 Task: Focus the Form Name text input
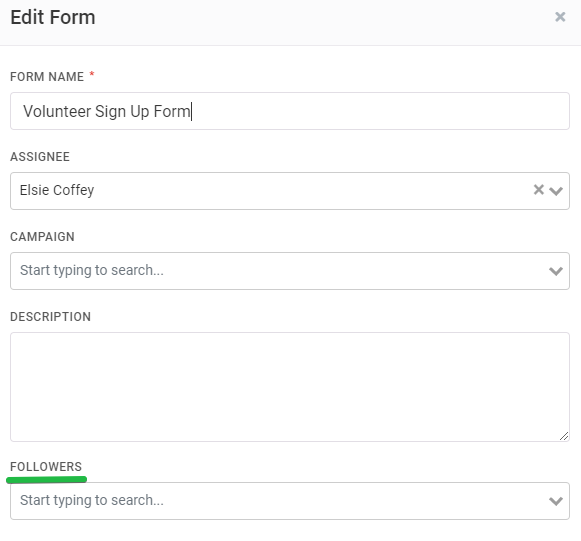[290, 111]
